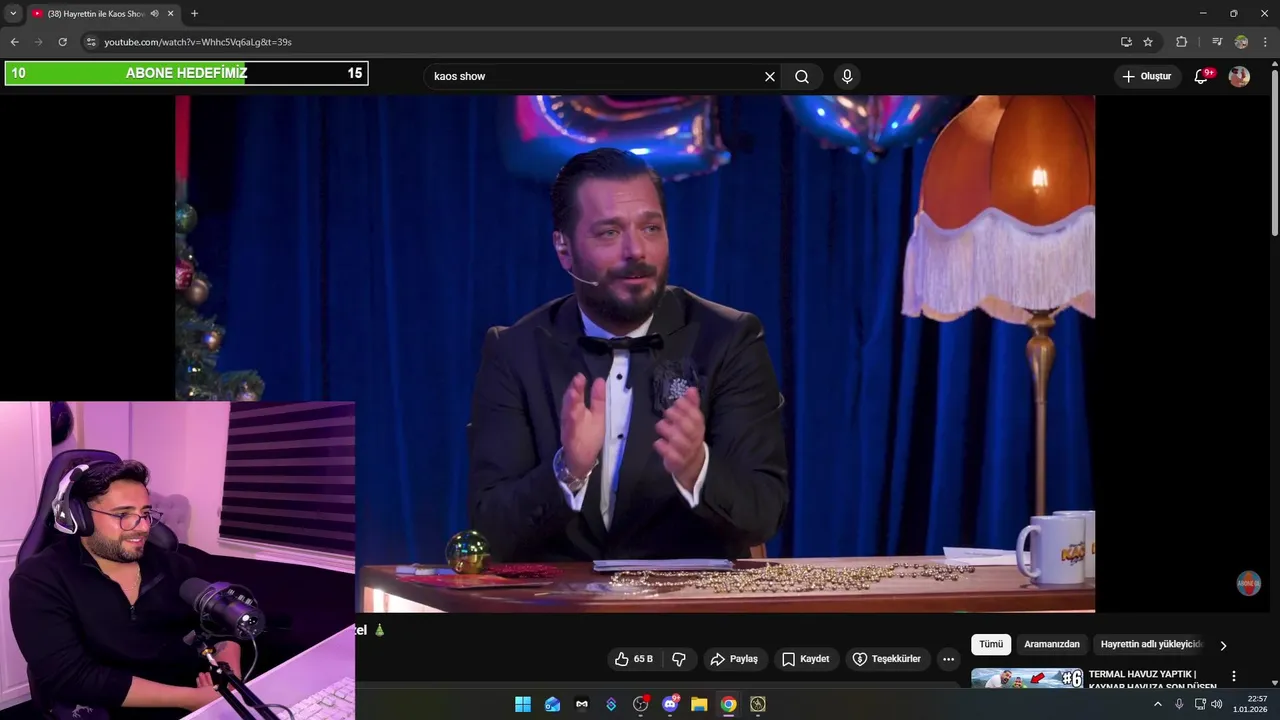Select the Hayrettin adlı yükleyiciden chip
Screen dimensions: 1280x720
1152,644
